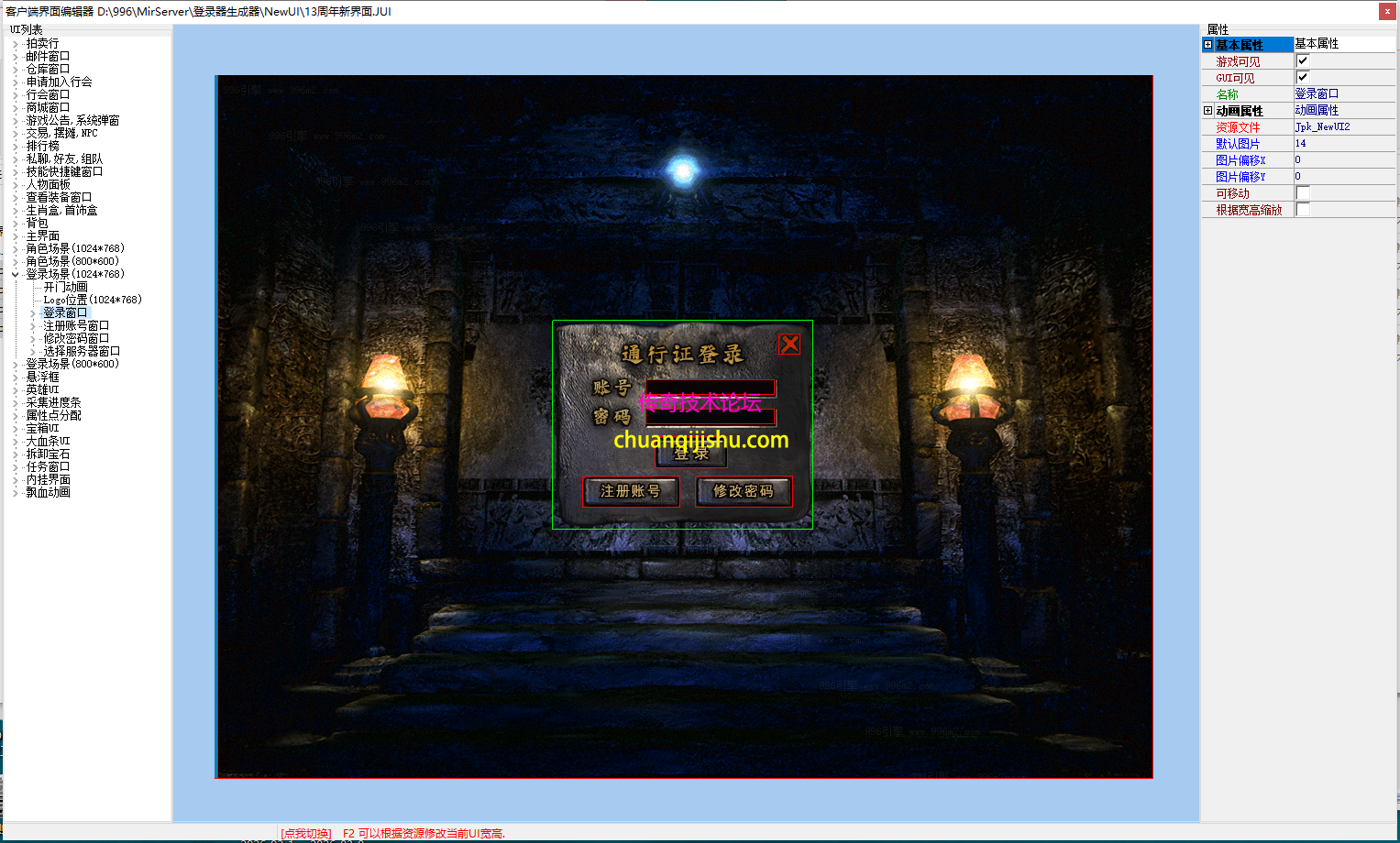This screenshot has width=1400, height=843.
Task: Select 注册账号窗口 in the UI list
Action: click(76, 325)
